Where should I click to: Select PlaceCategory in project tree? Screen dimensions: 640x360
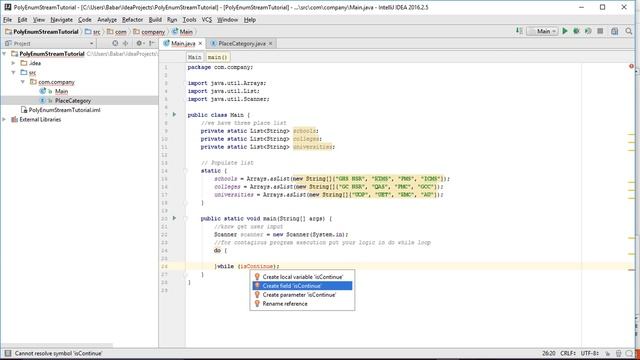(73, 100)
